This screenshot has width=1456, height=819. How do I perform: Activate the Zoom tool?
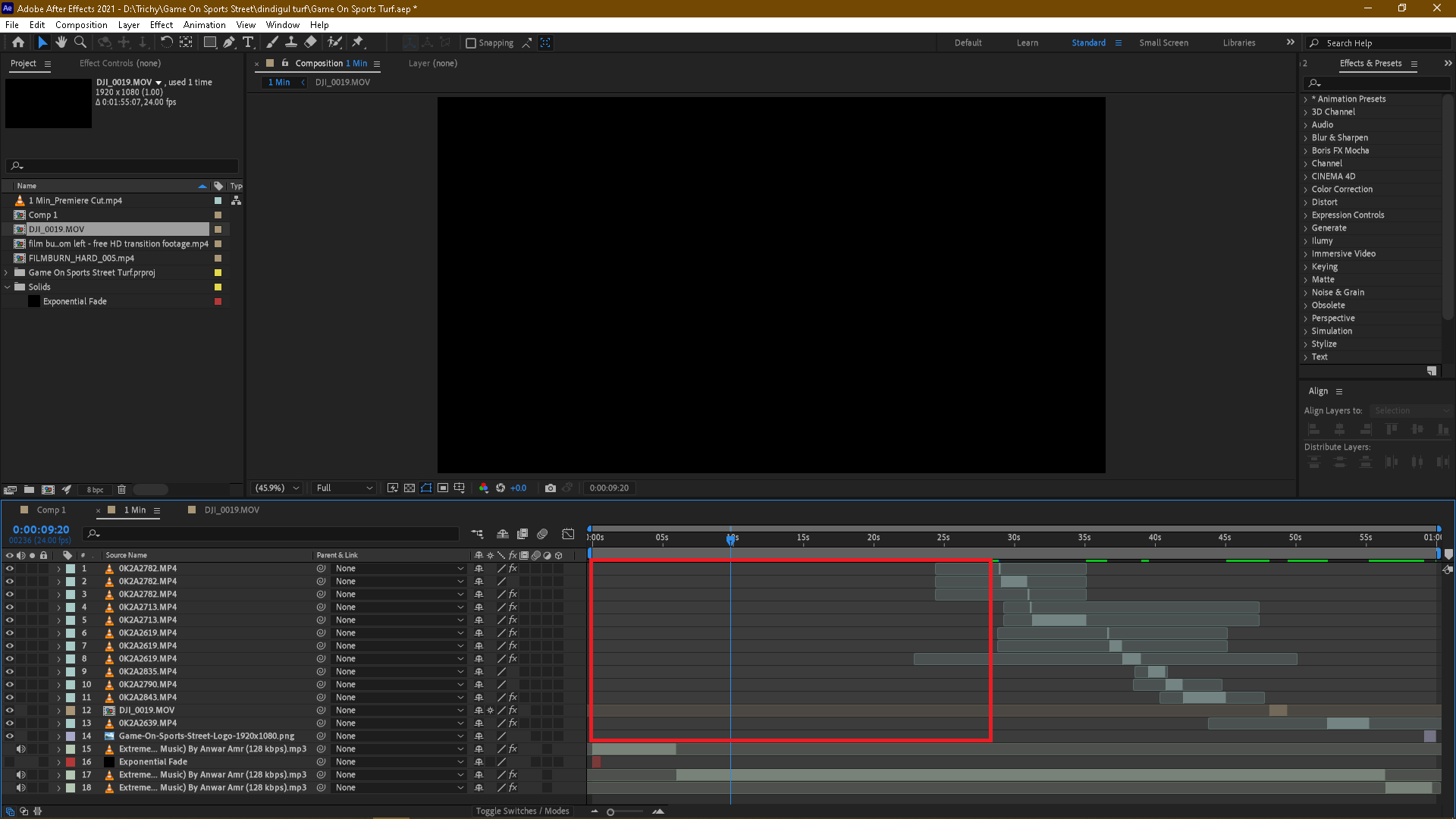click(x=80, y=42)
